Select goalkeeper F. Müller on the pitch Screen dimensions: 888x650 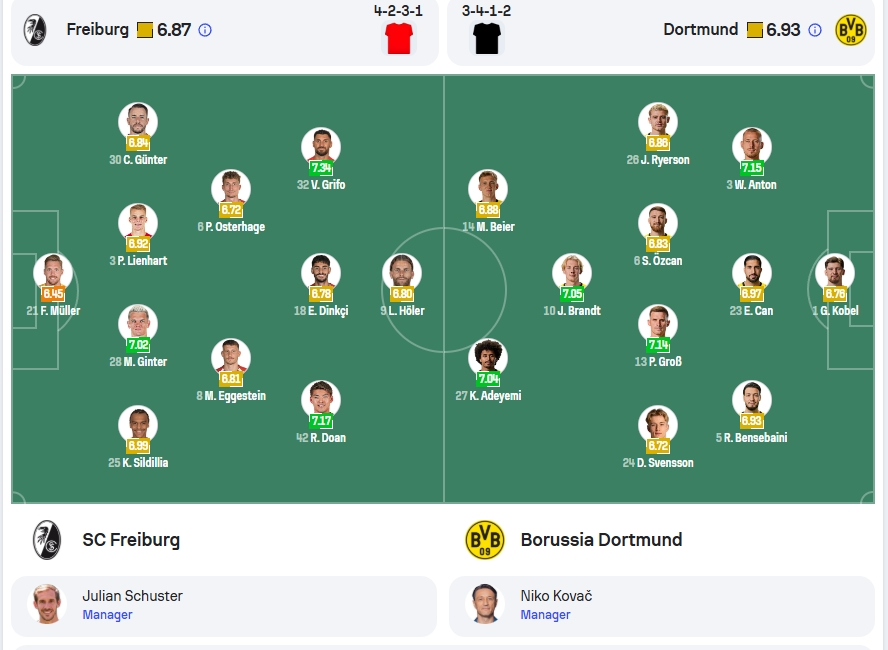click(x=53, y=285)
